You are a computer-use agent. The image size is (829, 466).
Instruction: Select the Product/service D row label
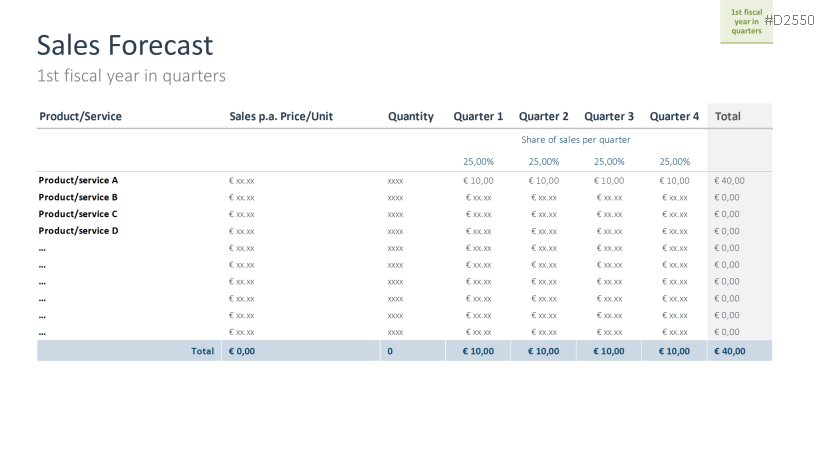pyautogui.click(x=78, y=231)
